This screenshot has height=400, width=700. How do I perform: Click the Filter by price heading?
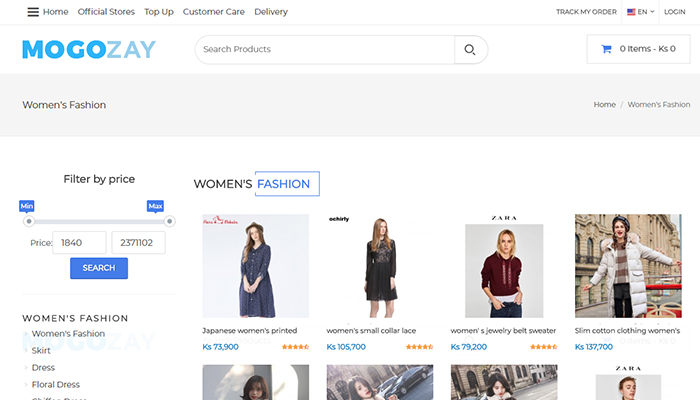99,179
